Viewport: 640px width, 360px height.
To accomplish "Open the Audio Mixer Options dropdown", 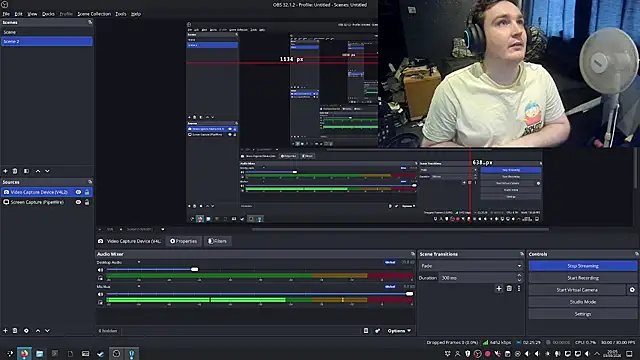I will [x=399, y=331].
